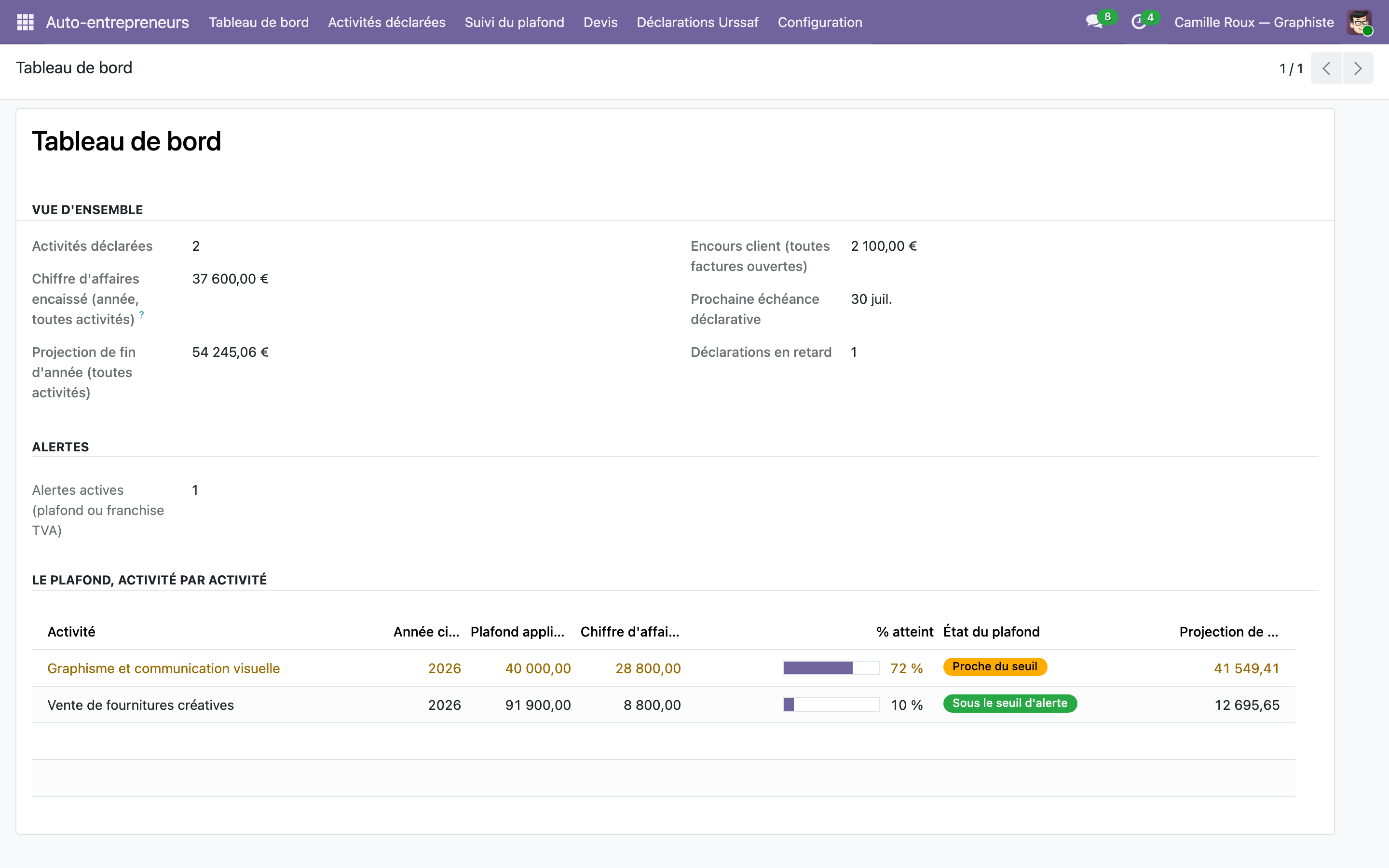Click the user avatar picture

click(1359, 22)
